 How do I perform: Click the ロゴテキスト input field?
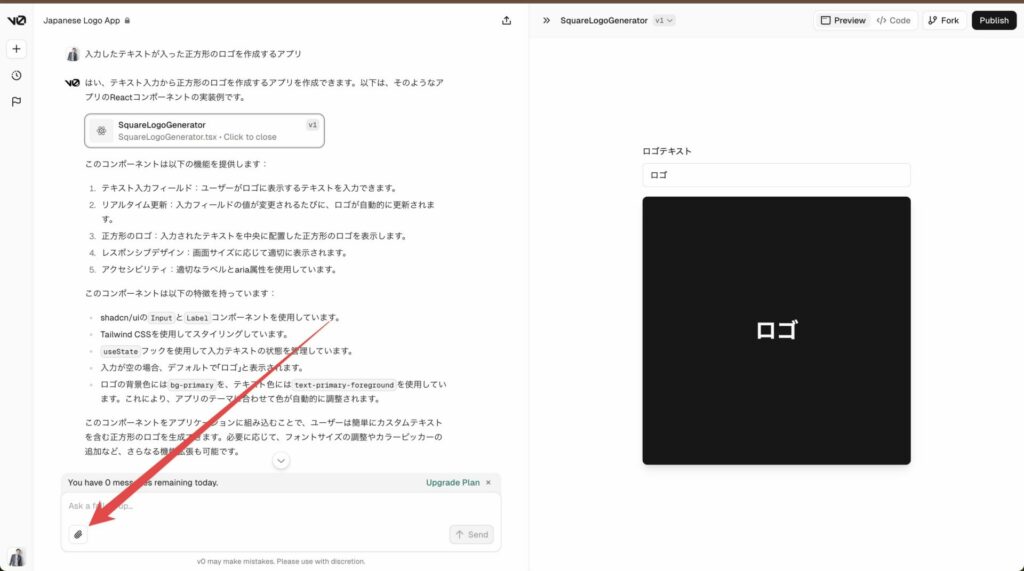coord(776,175)
